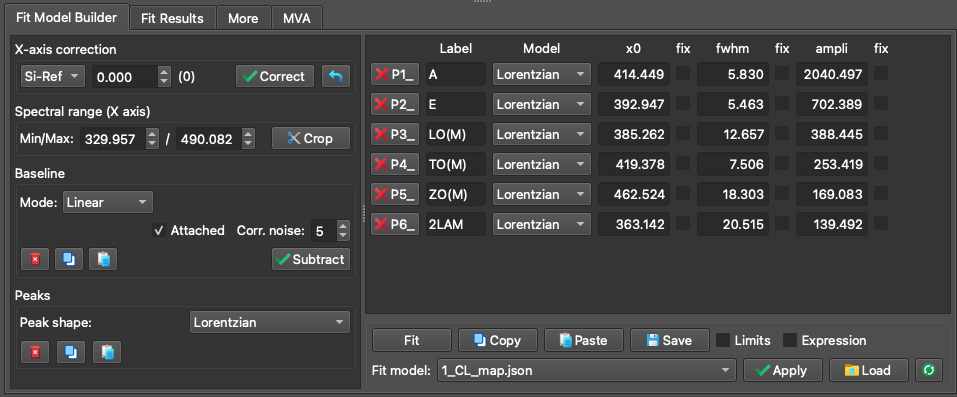Click the panel splitter handle
This screenshot has height=397, width=957.
(x=363, y=213)
